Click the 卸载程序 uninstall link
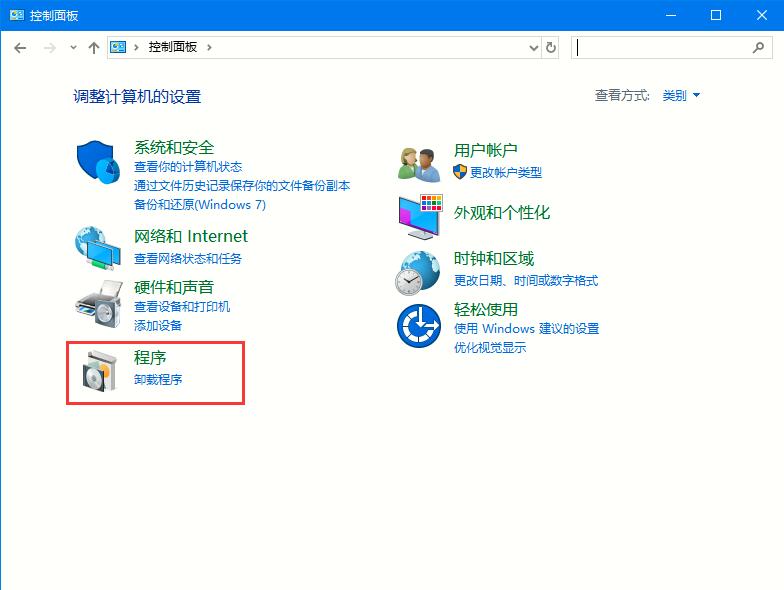 tap(158, 380)
